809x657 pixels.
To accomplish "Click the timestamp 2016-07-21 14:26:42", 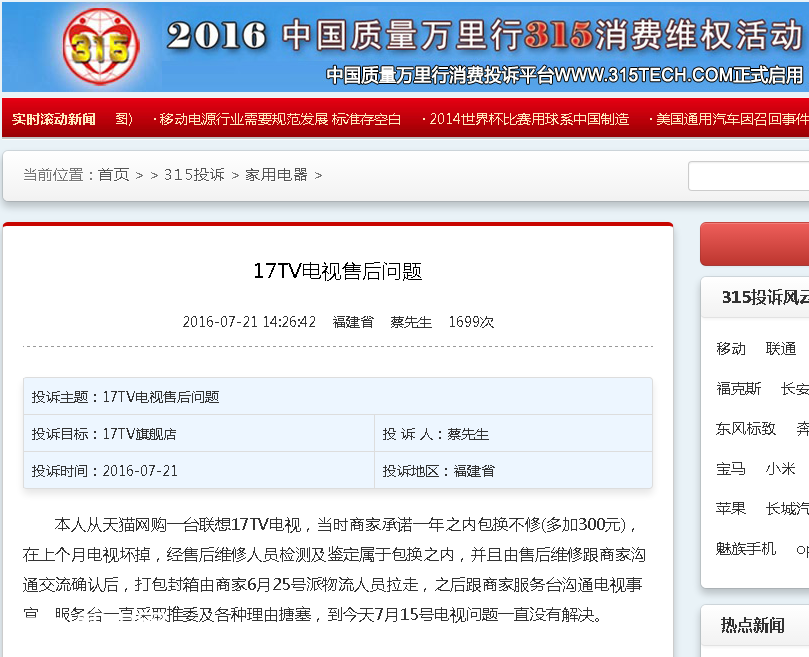I will click(249, 322).
